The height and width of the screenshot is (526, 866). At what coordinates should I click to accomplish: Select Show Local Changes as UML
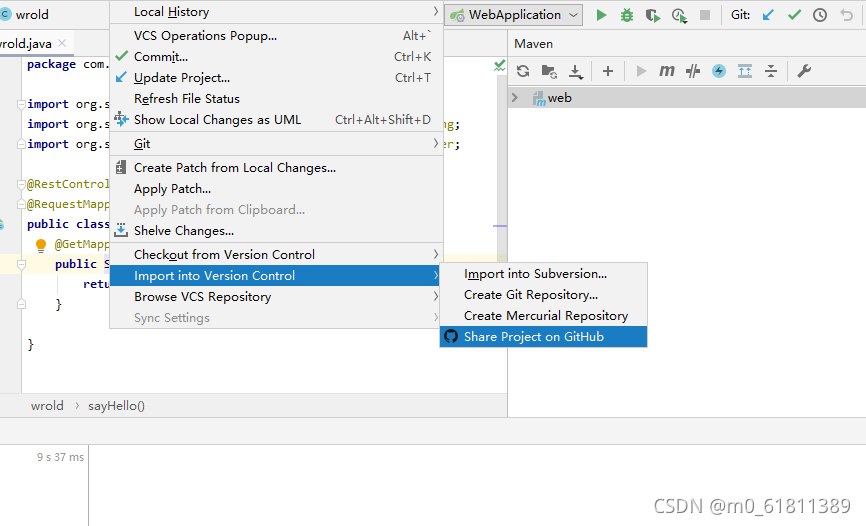(x=276, y=120)
